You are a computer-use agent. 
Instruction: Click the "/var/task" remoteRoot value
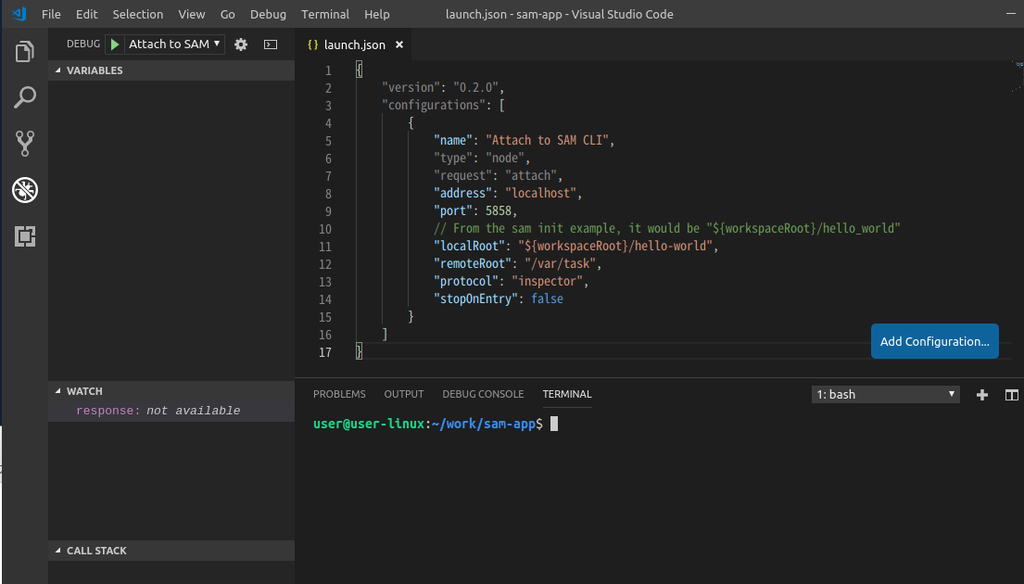pos(560,264)
